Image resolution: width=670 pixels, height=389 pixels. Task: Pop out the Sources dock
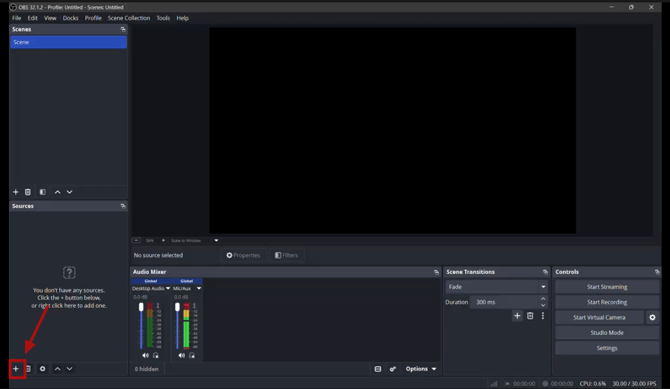click(x=123, y=206)
